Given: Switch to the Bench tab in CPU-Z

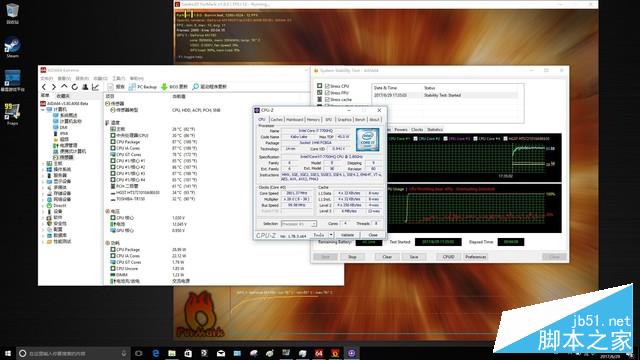Looking at the screenshot, I should tap(360, 120).
